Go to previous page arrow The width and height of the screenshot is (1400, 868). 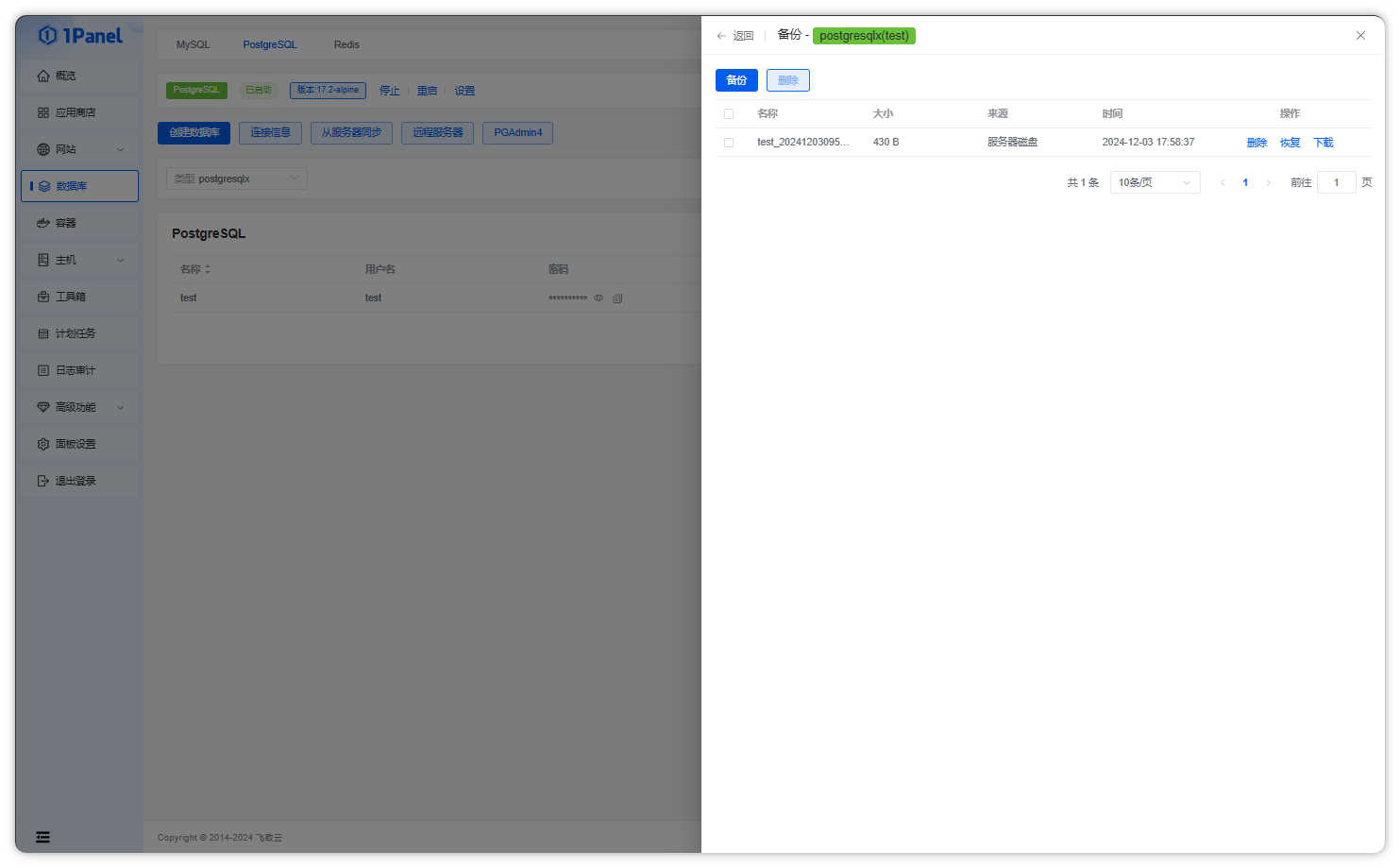coord(1223,183)
